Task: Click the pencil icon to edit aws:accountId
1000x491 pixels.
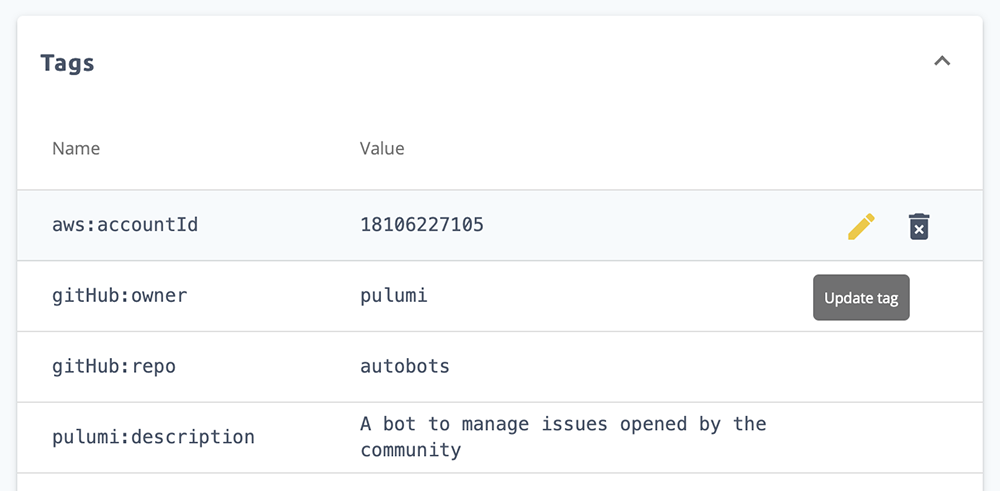Action: pyautogui.click(x=861, y=226)
